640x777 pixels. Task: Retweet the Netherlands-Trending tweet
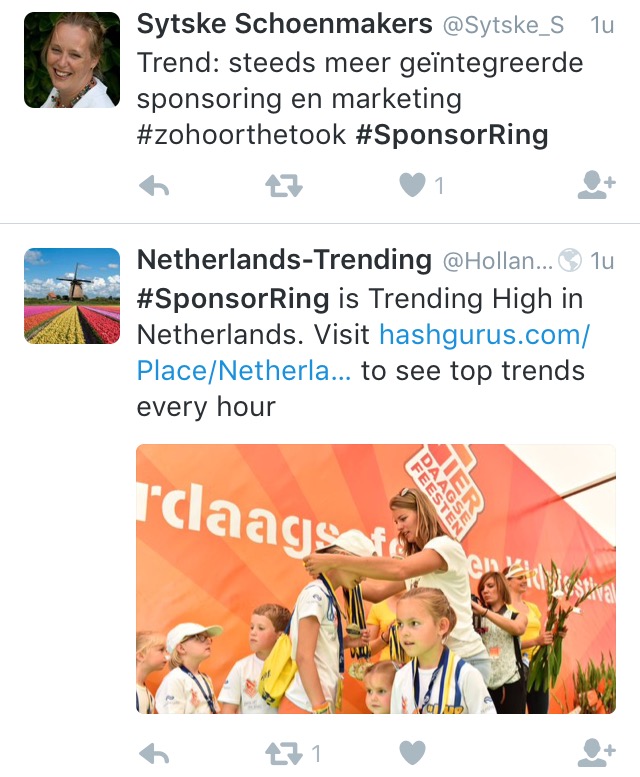(284, 752)
